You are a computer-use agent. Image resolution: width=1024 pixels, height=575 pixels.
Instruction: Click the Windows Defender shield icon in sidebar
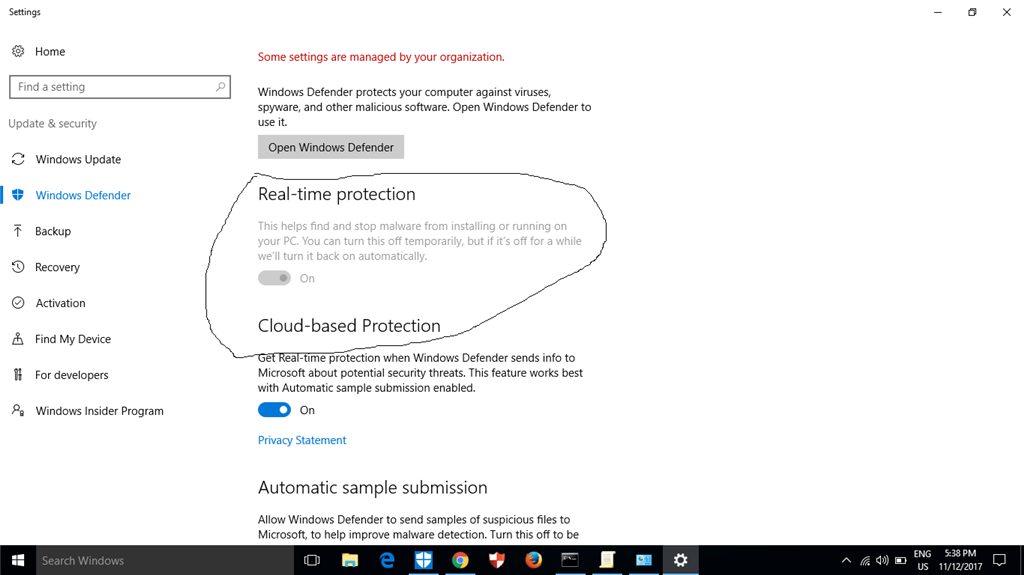pyautogui.click(x=18, y=195)
